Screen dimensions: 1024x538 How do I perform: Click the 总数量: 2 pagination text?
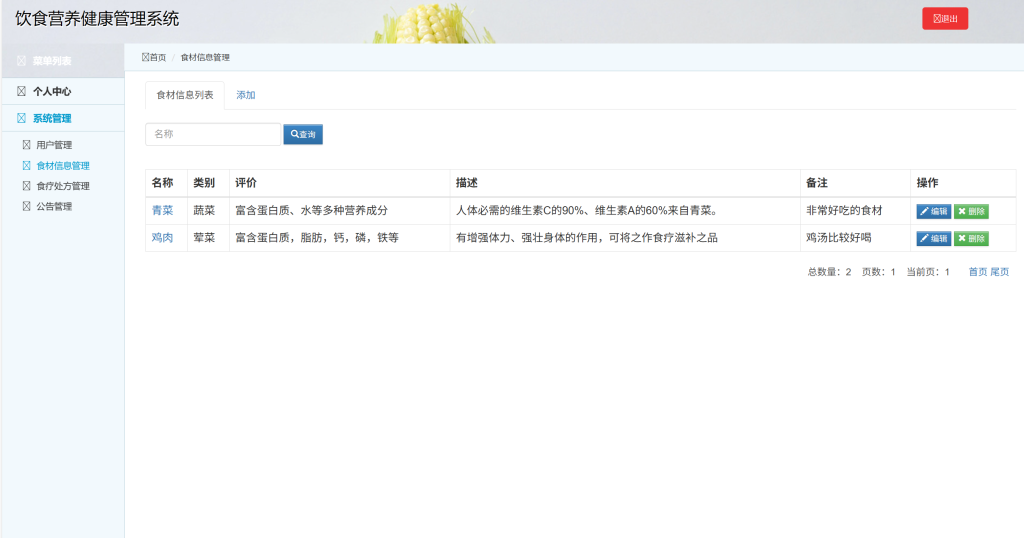pyautogui.click(x=829, y=272)
